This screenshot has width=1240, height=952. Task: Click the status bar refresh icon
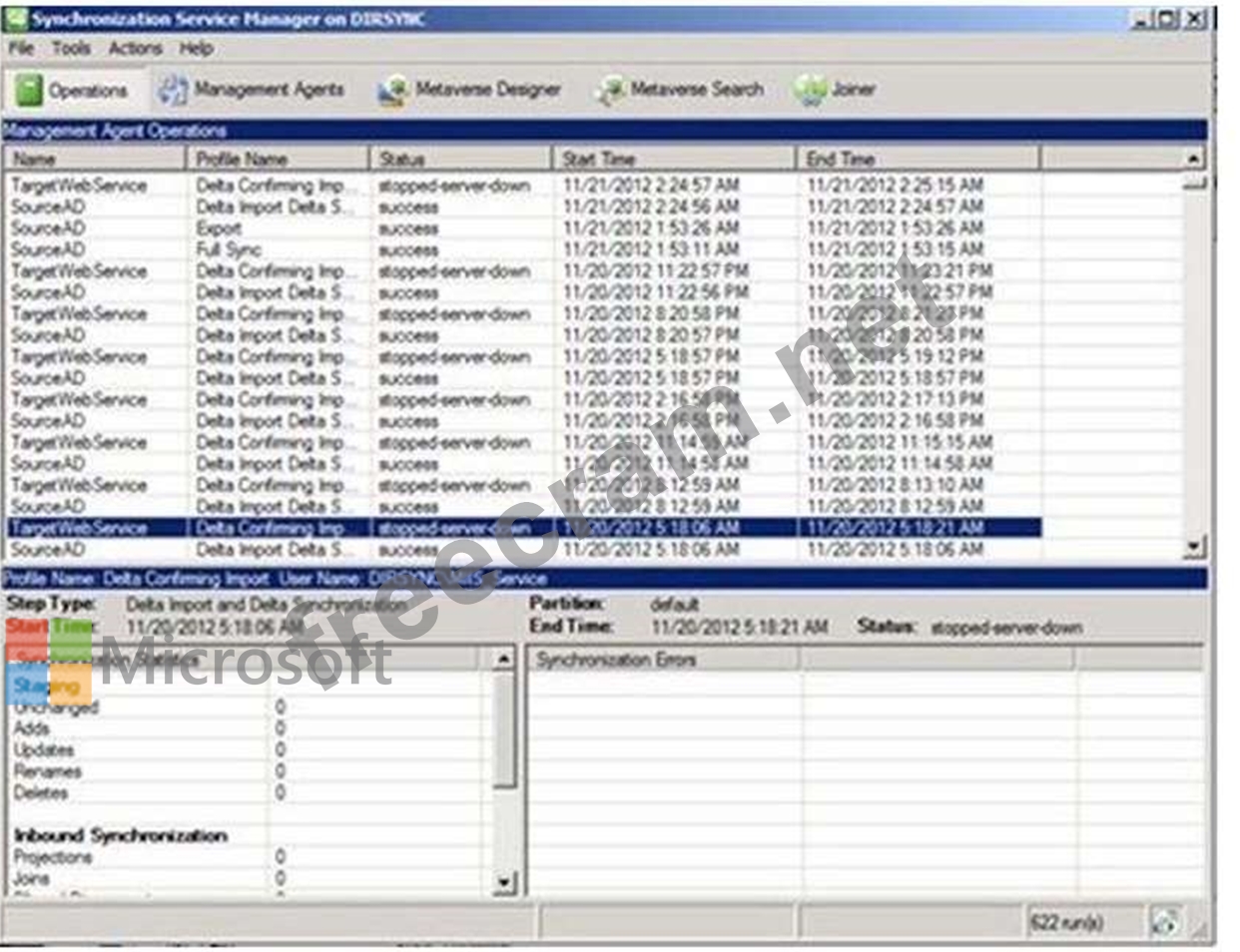pos(1164,922)
